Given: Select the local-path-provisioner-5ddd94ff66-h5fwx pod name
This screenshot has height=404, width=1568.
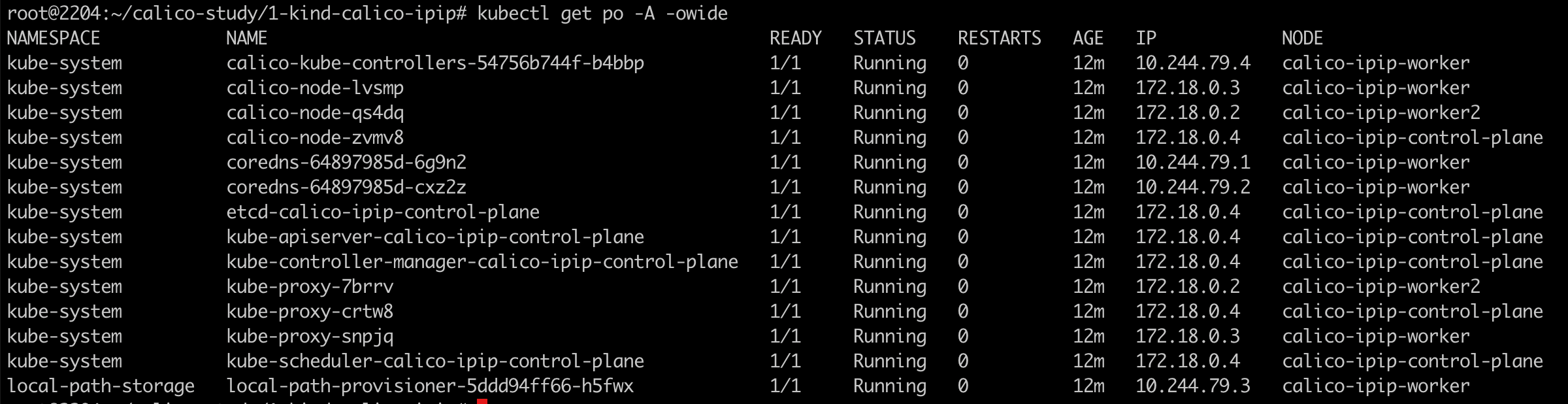Looking at the screenshot, I should pyautogui.click(x=430, y=386).
